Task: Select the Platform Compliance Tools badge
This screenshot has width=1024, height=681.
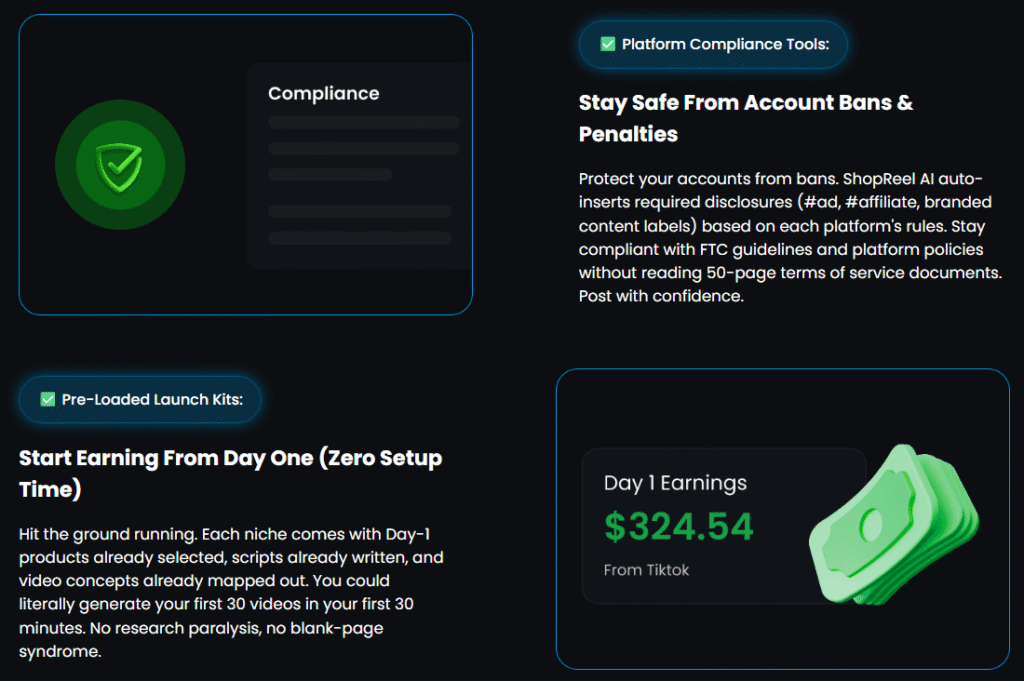Action: pos(713,45)
